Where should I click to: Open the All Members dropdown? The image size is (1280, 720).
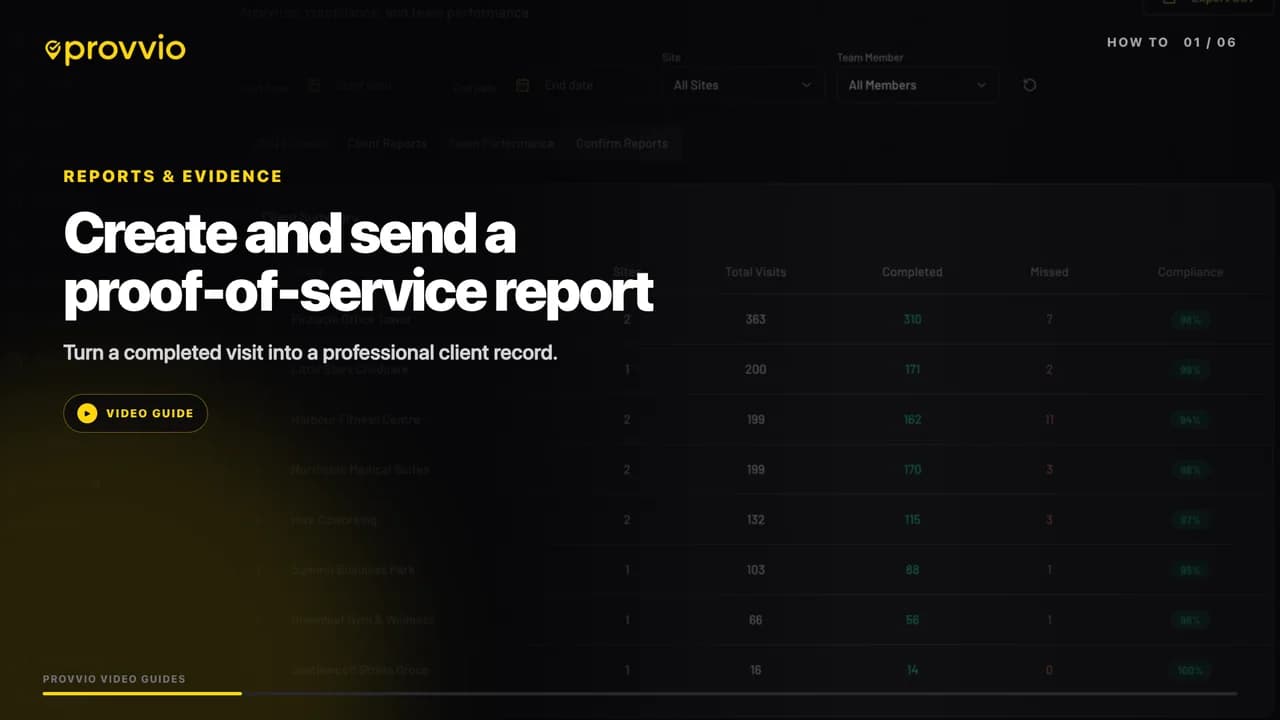coord(918,85)
